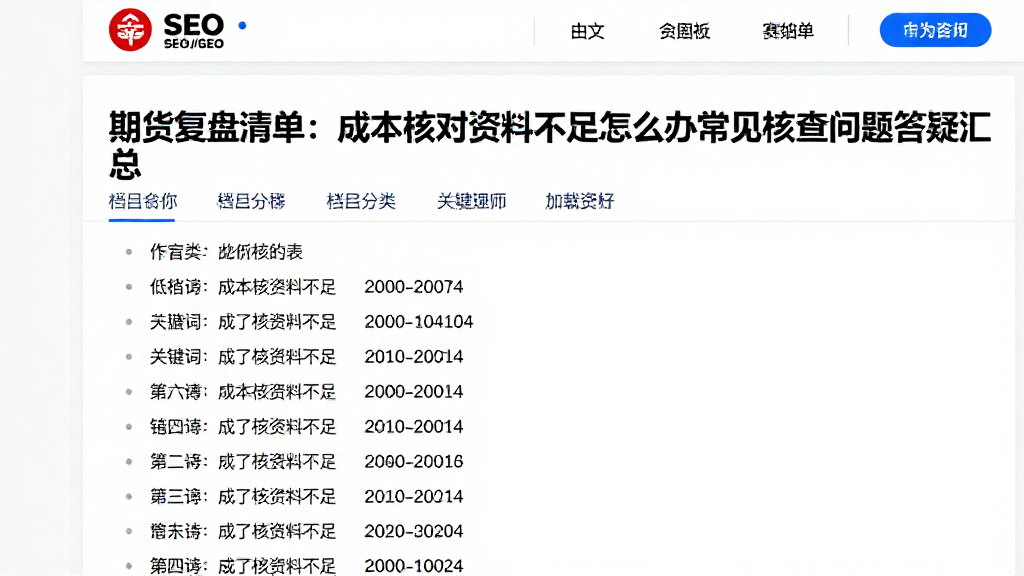
Task: Open the middle navigation item 佘图板
Action: [x=684, y=31]
